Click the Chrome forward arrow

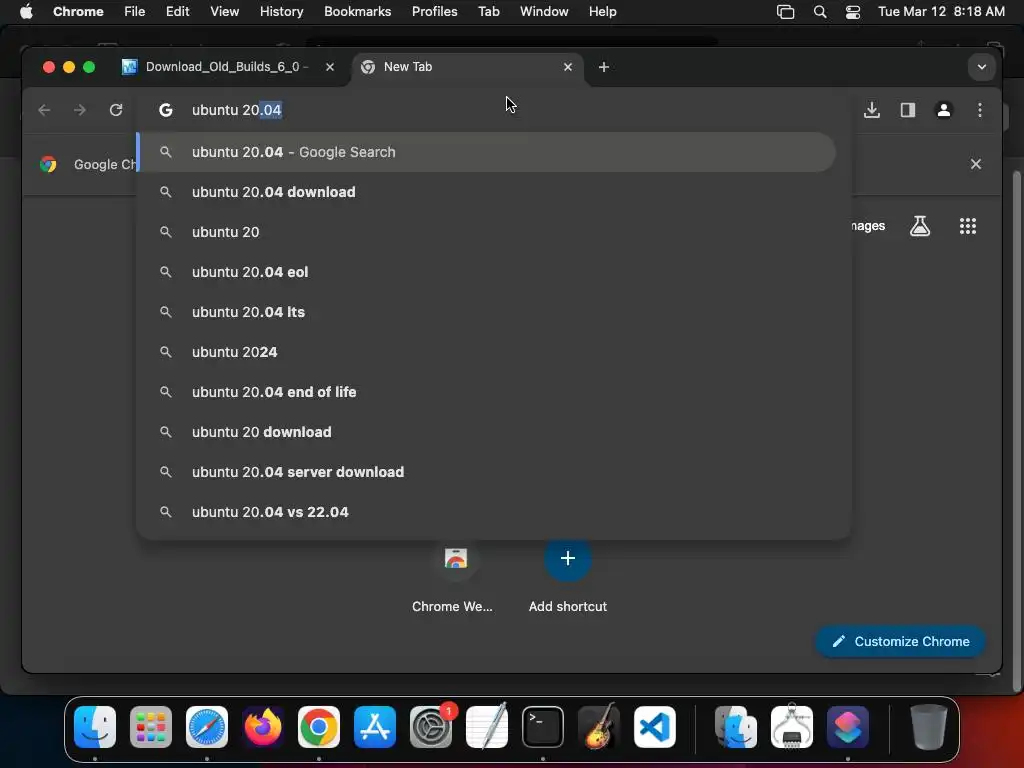pyautogui.click(x=80, y=110)
